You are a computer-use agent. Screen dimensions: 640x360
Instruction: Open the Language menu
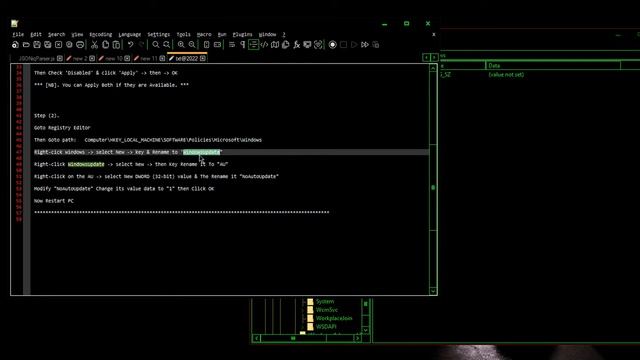click(129, 34)
